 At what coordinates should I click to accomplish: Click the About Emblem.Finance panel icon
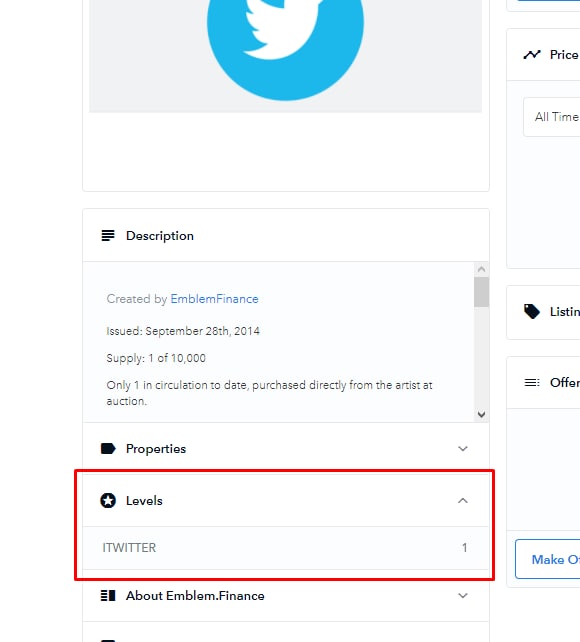[108, 595]
